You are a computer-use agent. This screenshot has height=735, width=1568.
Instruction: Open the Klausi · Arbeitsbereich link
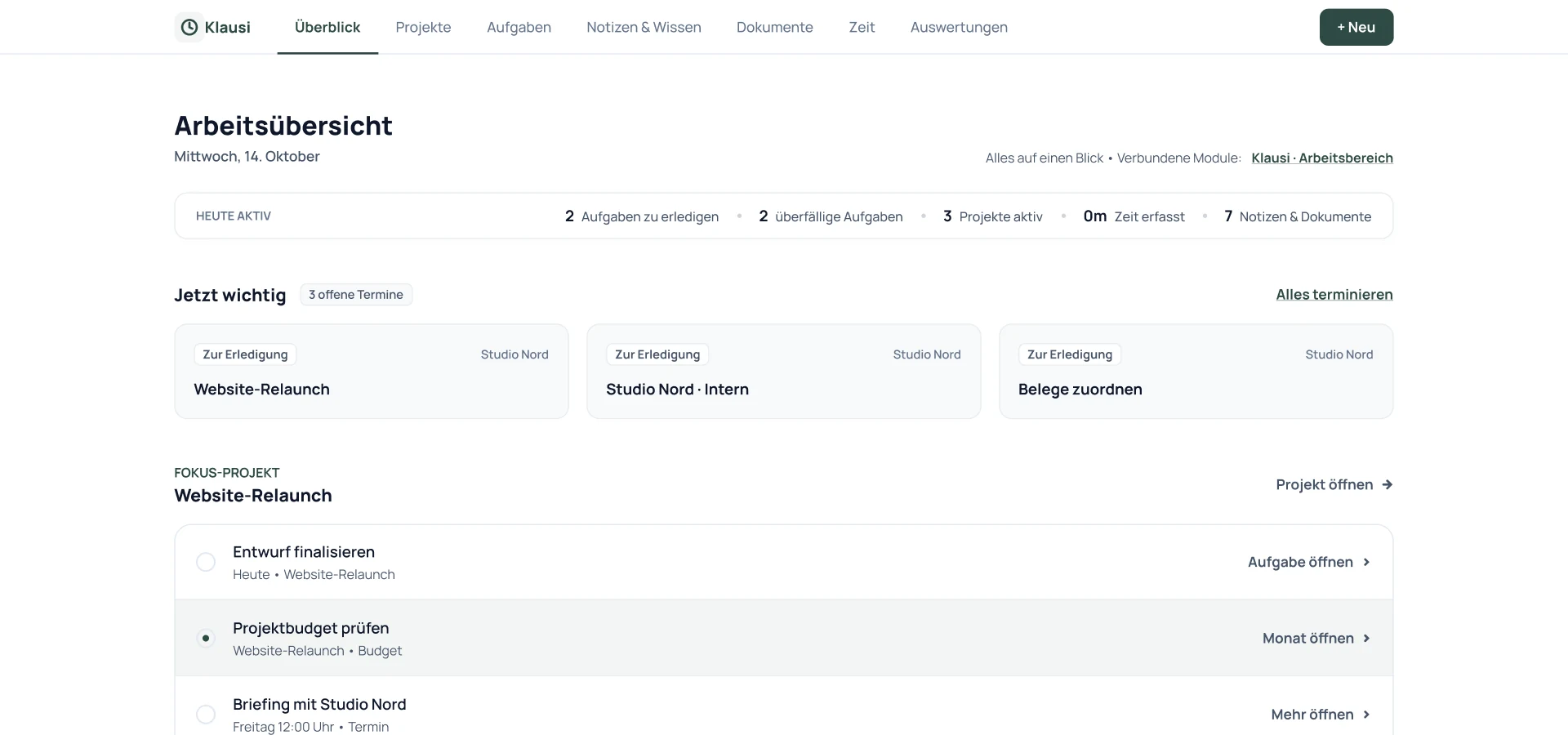[x=1322, y=158]
